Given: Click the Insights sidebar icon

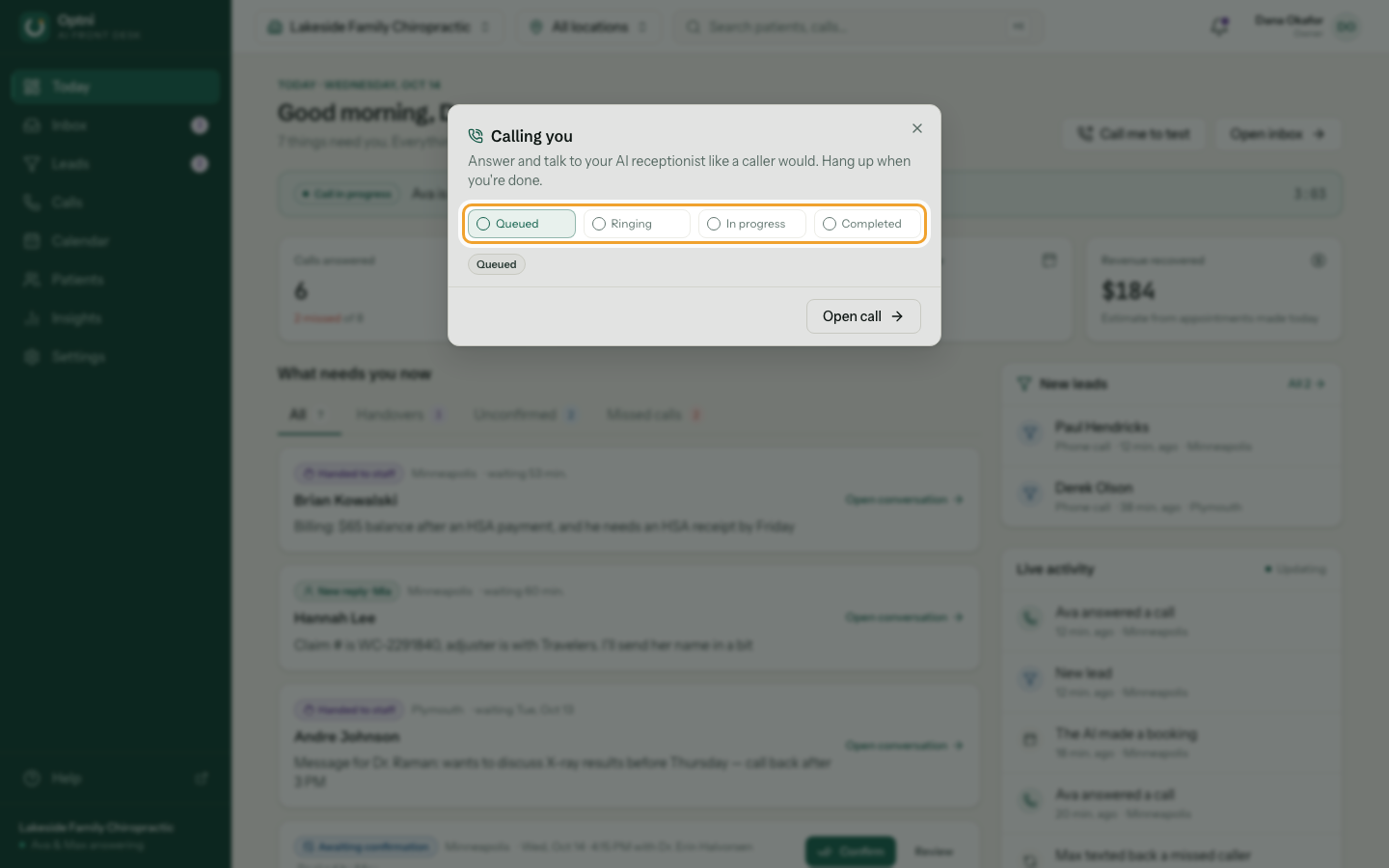Looking at the screenshot, I should 32,318.
